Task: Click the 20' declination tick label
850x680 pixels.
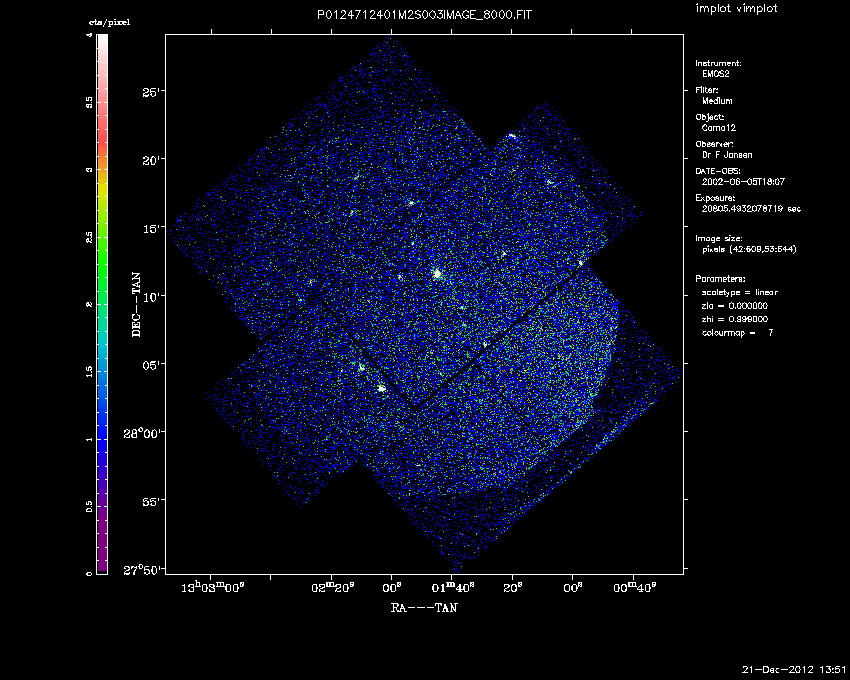Action: [x=152, y=161]
